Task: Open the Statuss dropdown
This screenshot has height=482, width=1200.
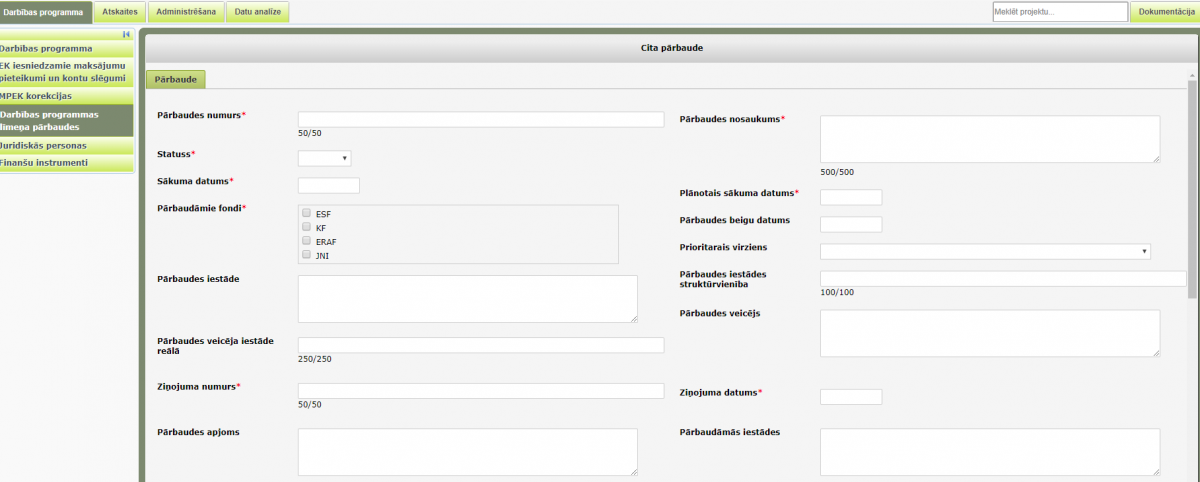Action: pyautogui.click(x=324, y=158)
